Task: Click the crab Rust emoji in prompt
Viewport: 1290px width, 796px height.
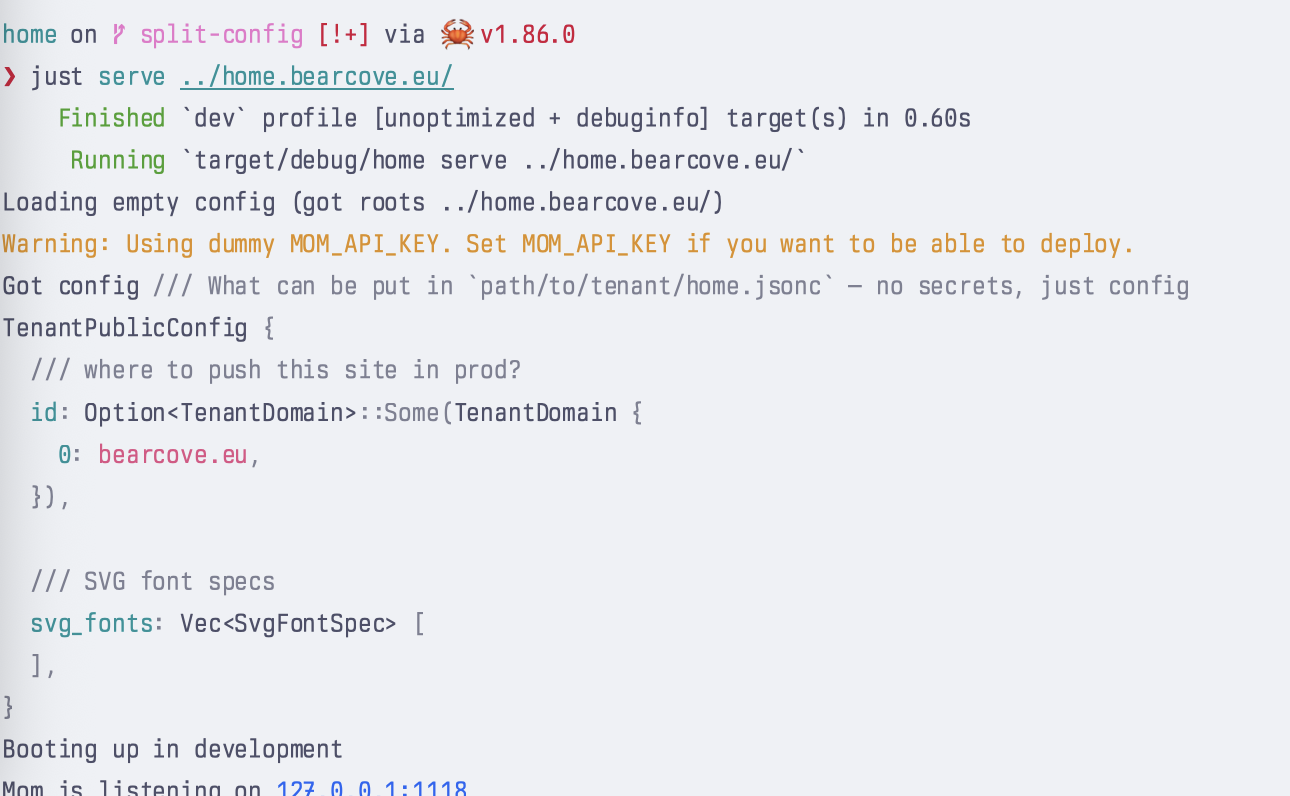Action: click(457, 35)
